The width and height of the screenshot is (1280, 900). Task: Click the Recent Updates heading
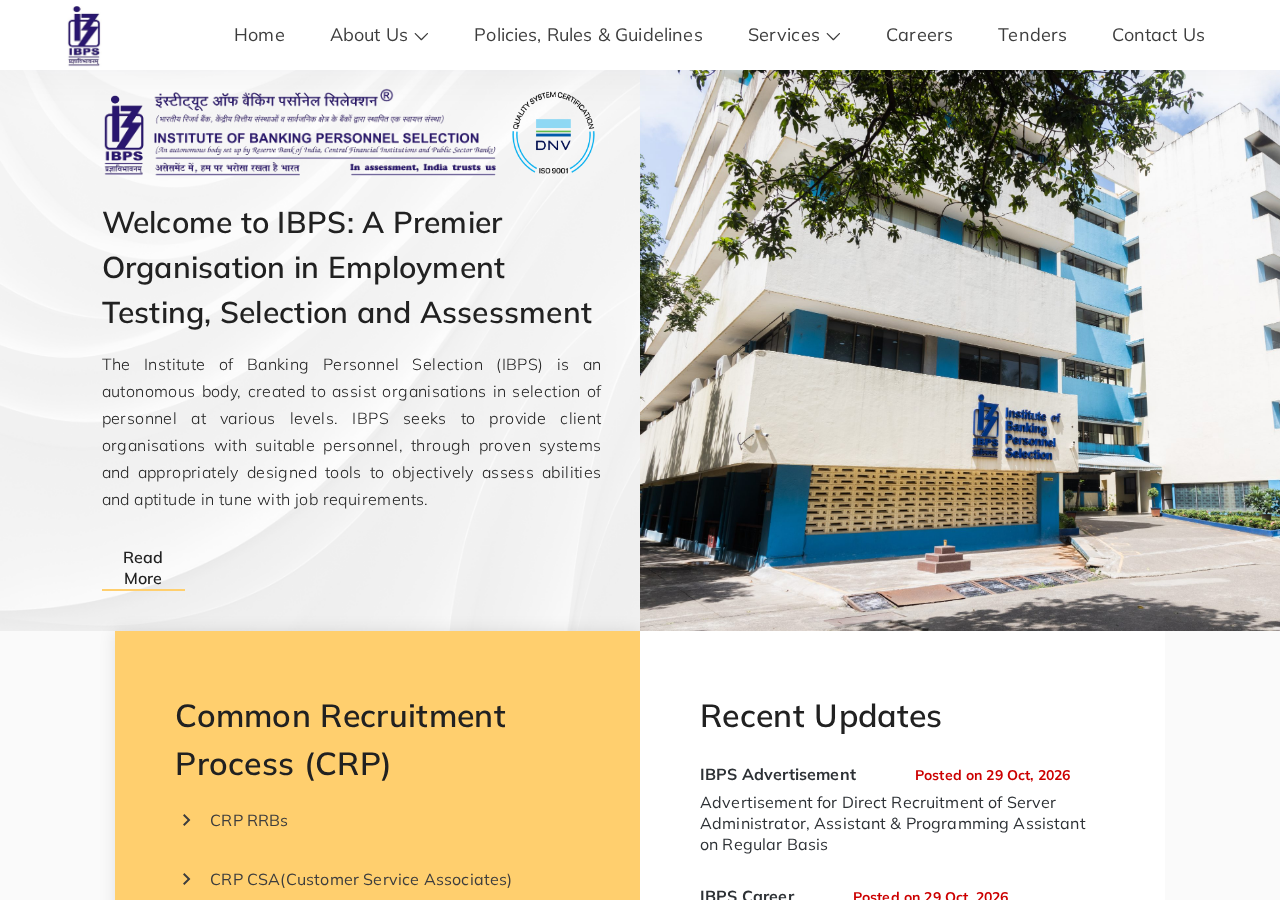821,716
